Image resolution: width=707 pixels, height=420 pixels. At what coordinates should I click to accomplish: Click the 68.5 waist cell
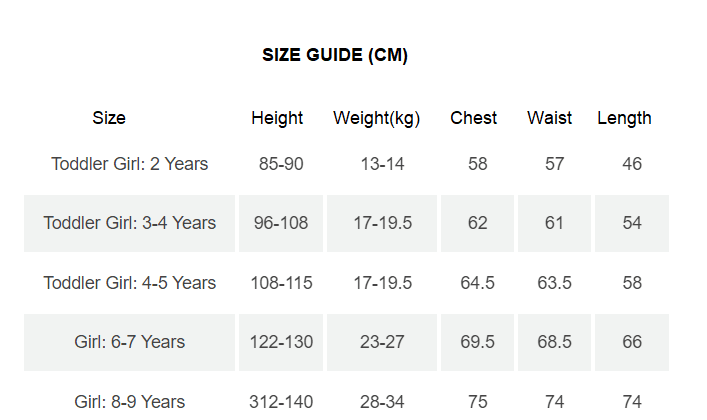click(555, 342)
